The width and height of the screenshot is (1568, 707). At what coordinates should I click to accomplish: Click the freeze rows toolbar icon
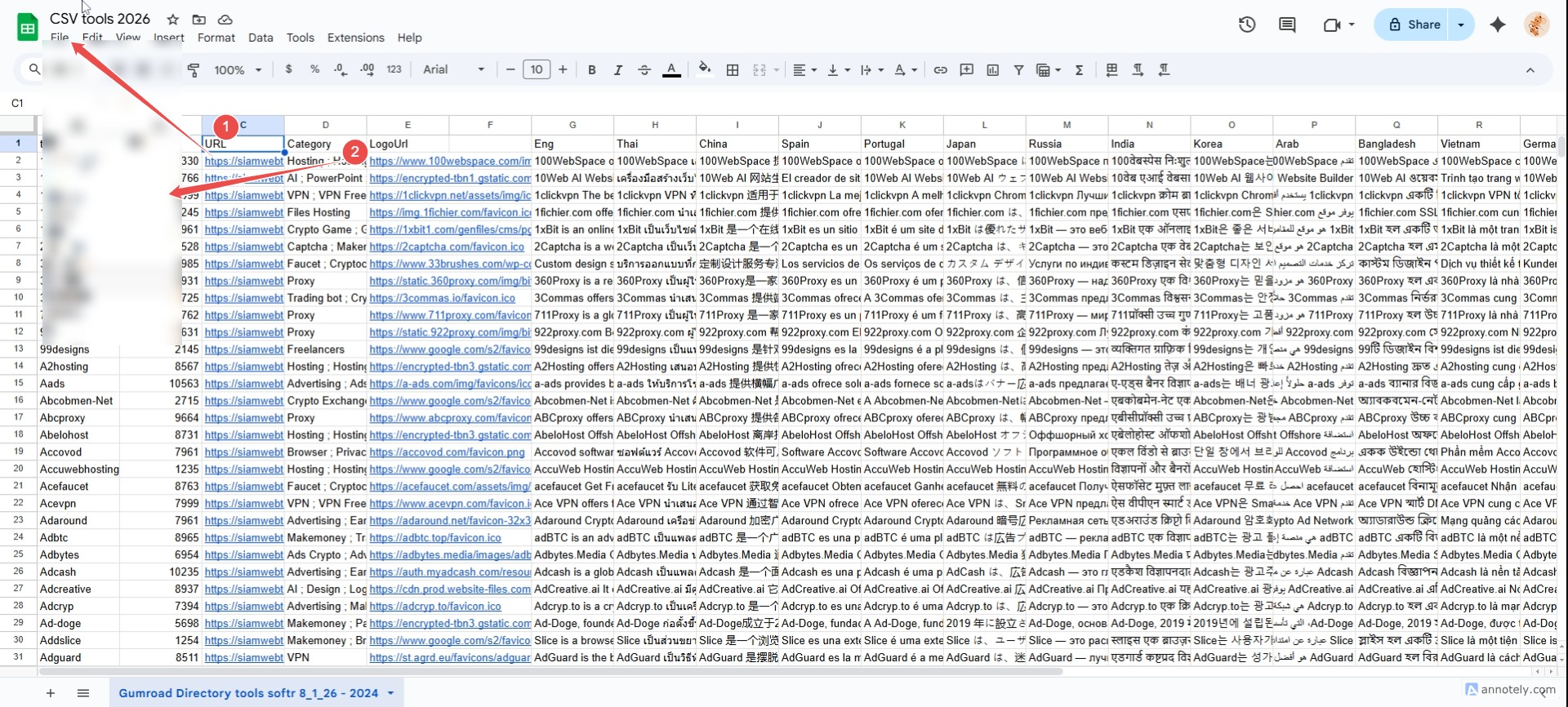coord(1111,69)
